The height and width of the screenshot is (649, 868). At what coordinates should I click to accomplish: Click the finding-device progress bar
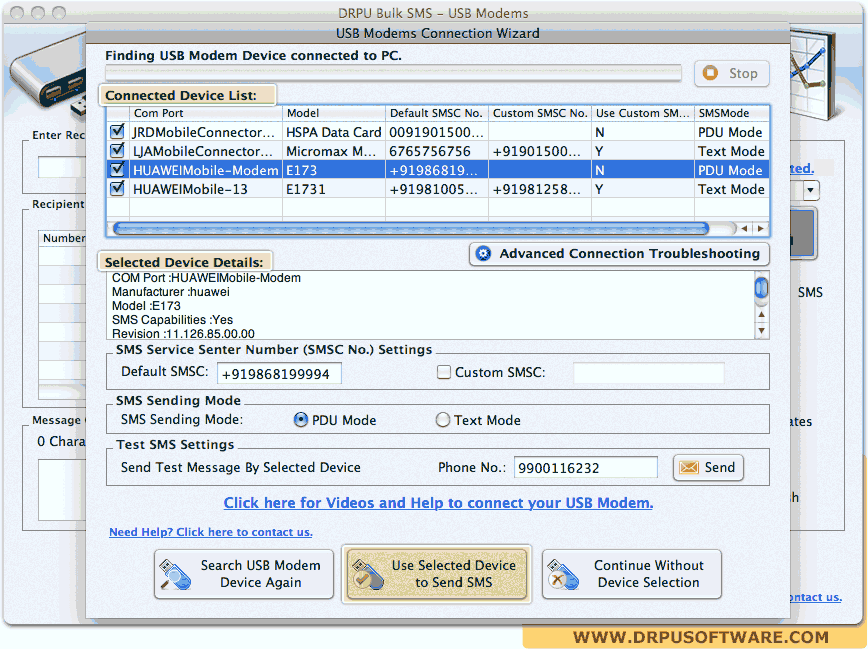click(x=393, y=73)
